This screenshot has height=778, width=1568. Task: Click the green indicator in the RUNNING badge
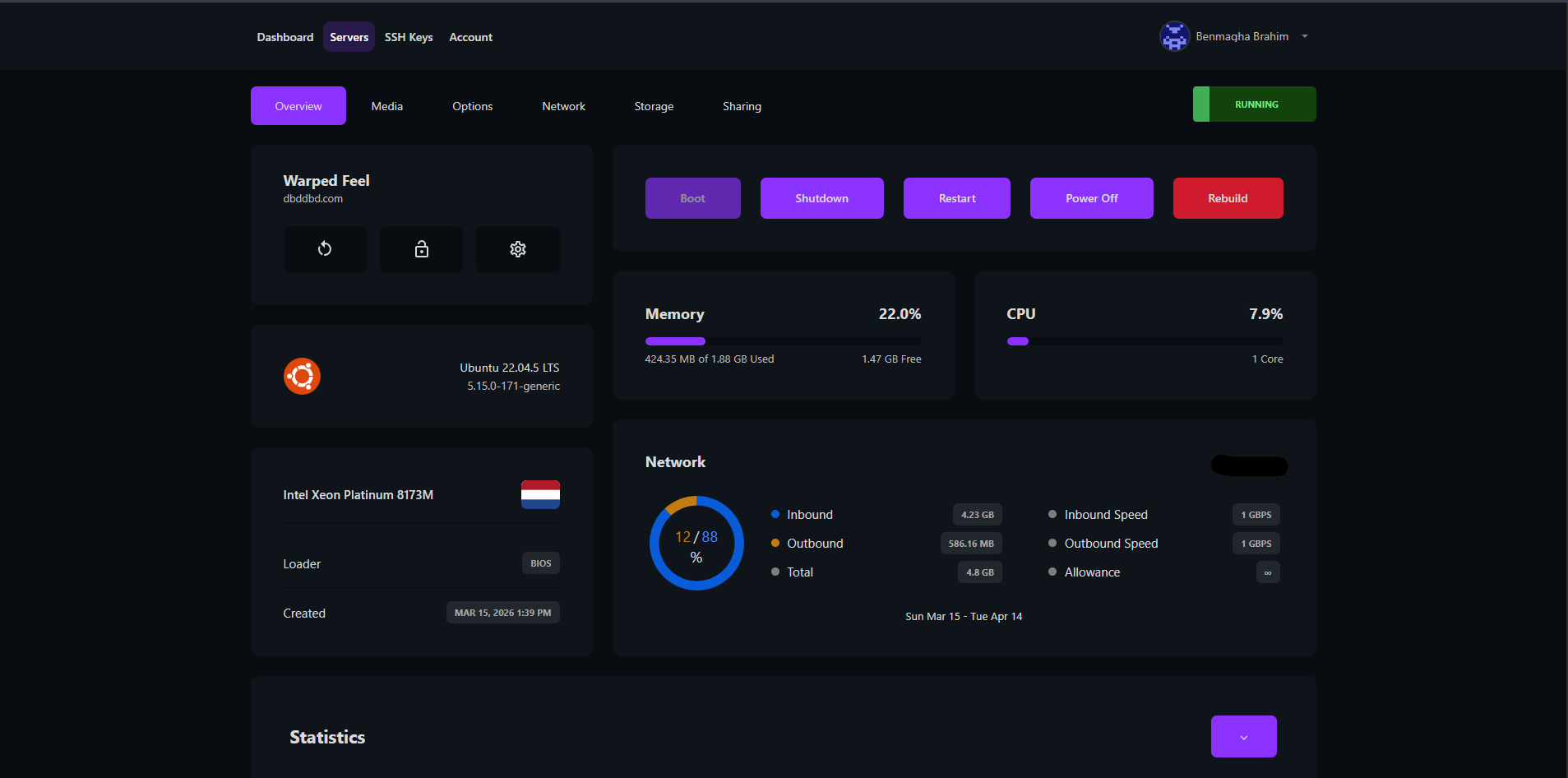[x=1202, y=104]
